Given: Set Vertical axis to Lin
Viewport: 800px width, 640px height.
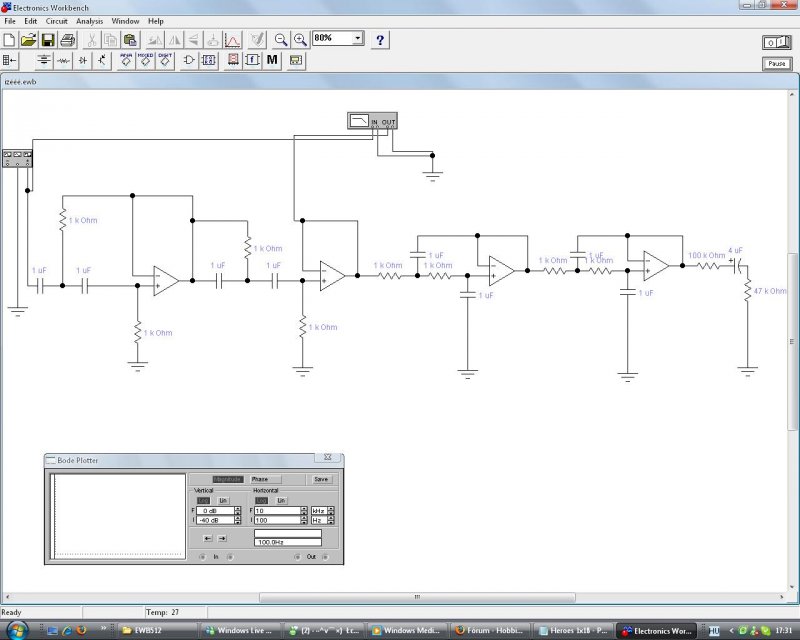Looking at the screenshot, I should click(223, 501).
